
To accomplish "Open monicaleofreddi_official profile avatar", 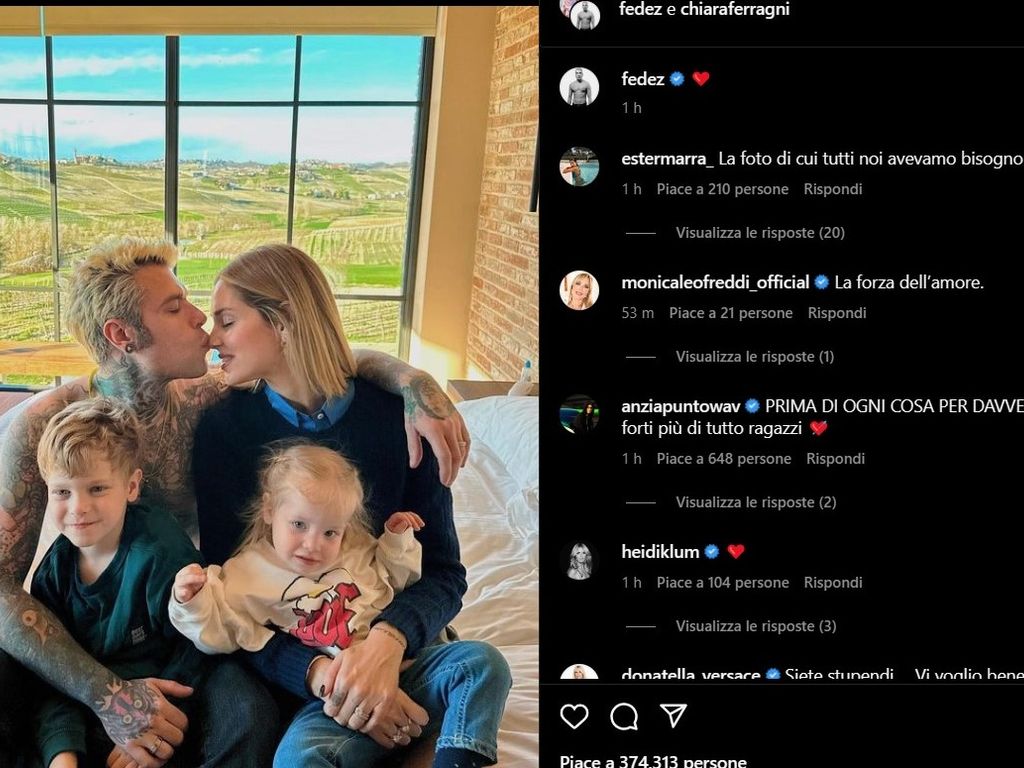I will pos(579,290).
